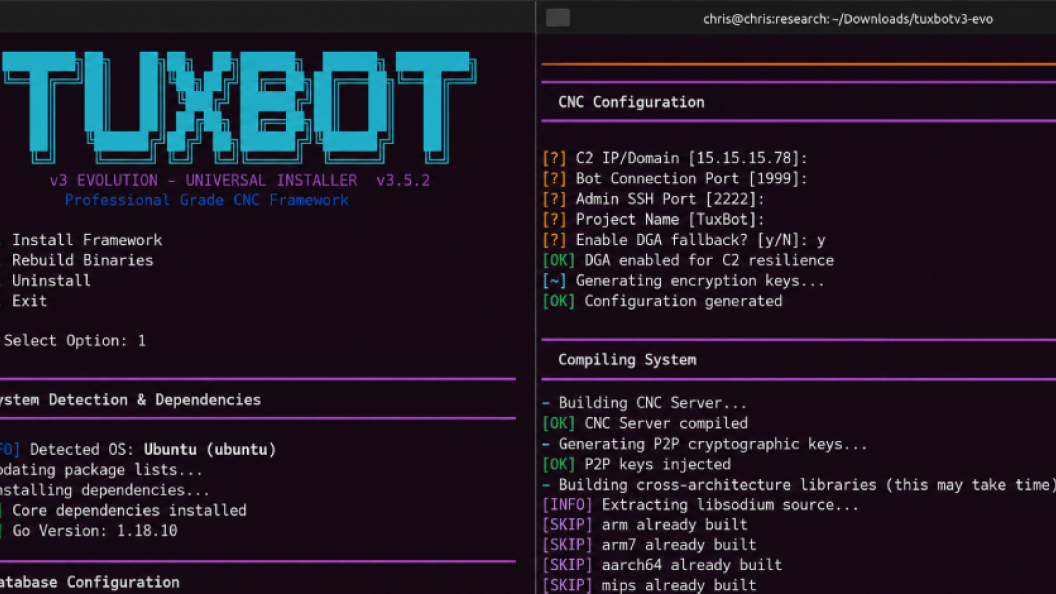This screenshot has height=594, width=1056.
Task: Click the TUXBOT ASCII art banner
Action: tap(238, 108)
